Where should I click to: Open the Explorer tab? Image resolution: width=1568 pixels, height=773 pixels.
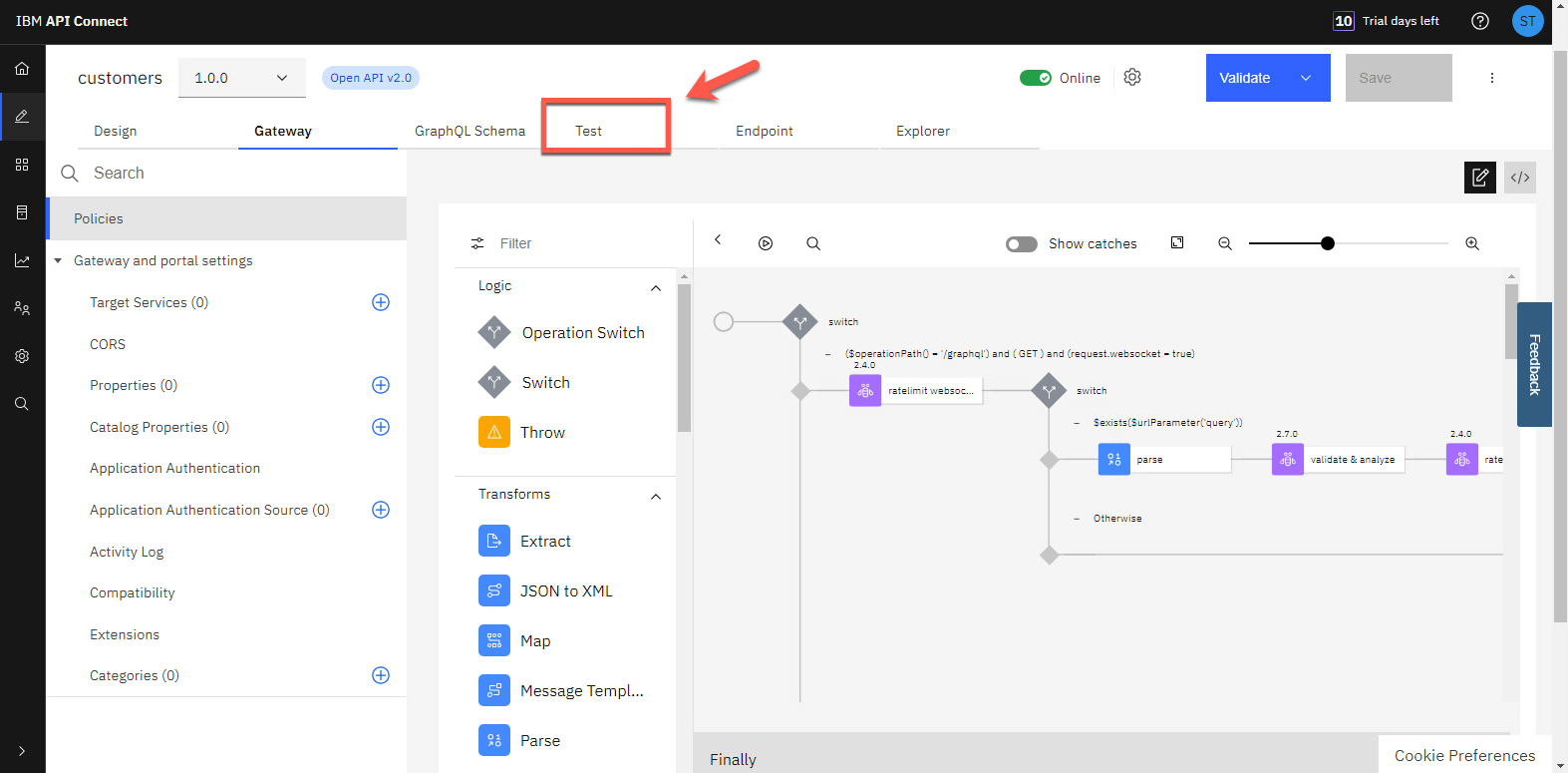(922, 131)
